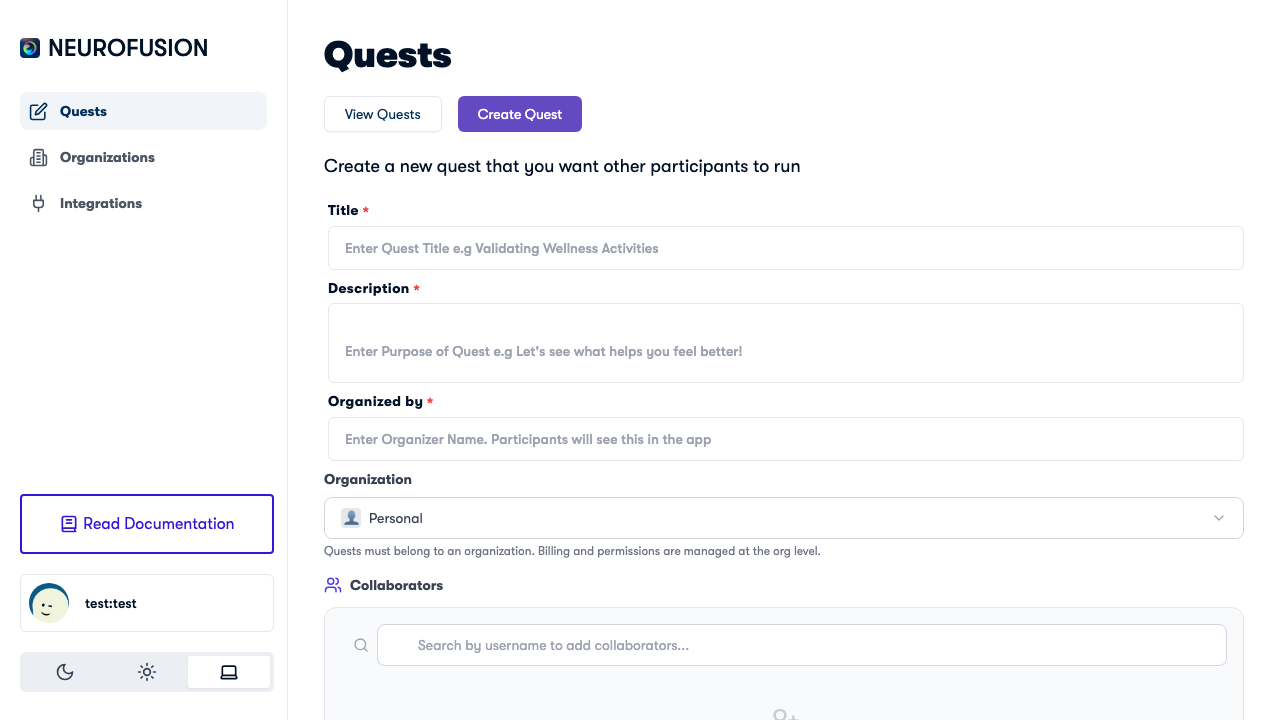The width and height of the screenshot is (1280, 720).
Task: Select the Quests pencil icon in sidebar
Action: 38,111
